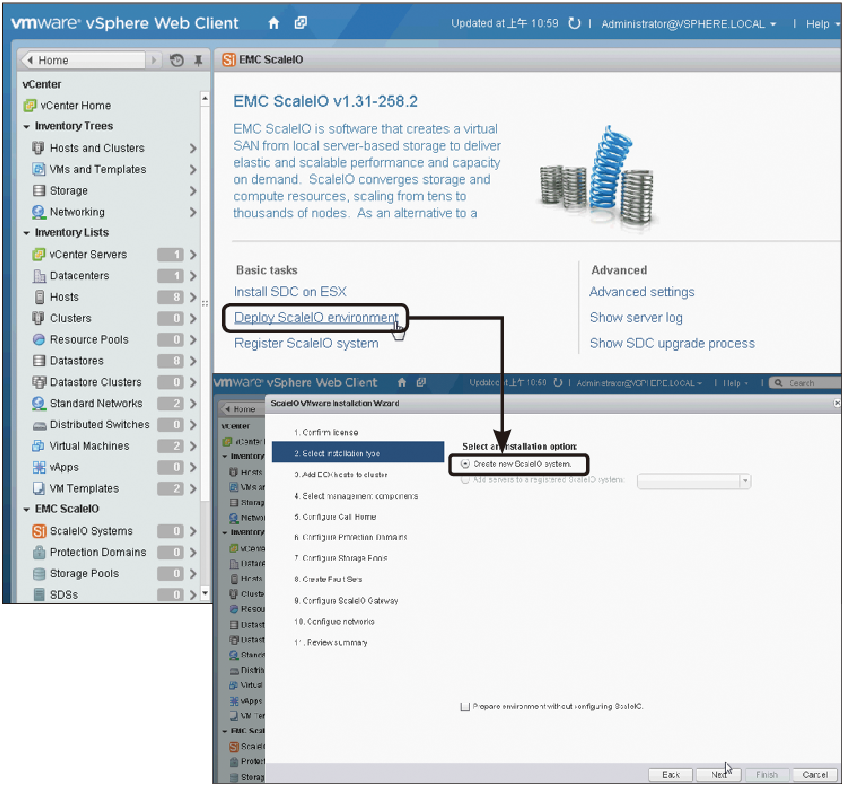845x787 pixels.
Task: Expand the Storage row chevron
Action: tap(193, 191)
